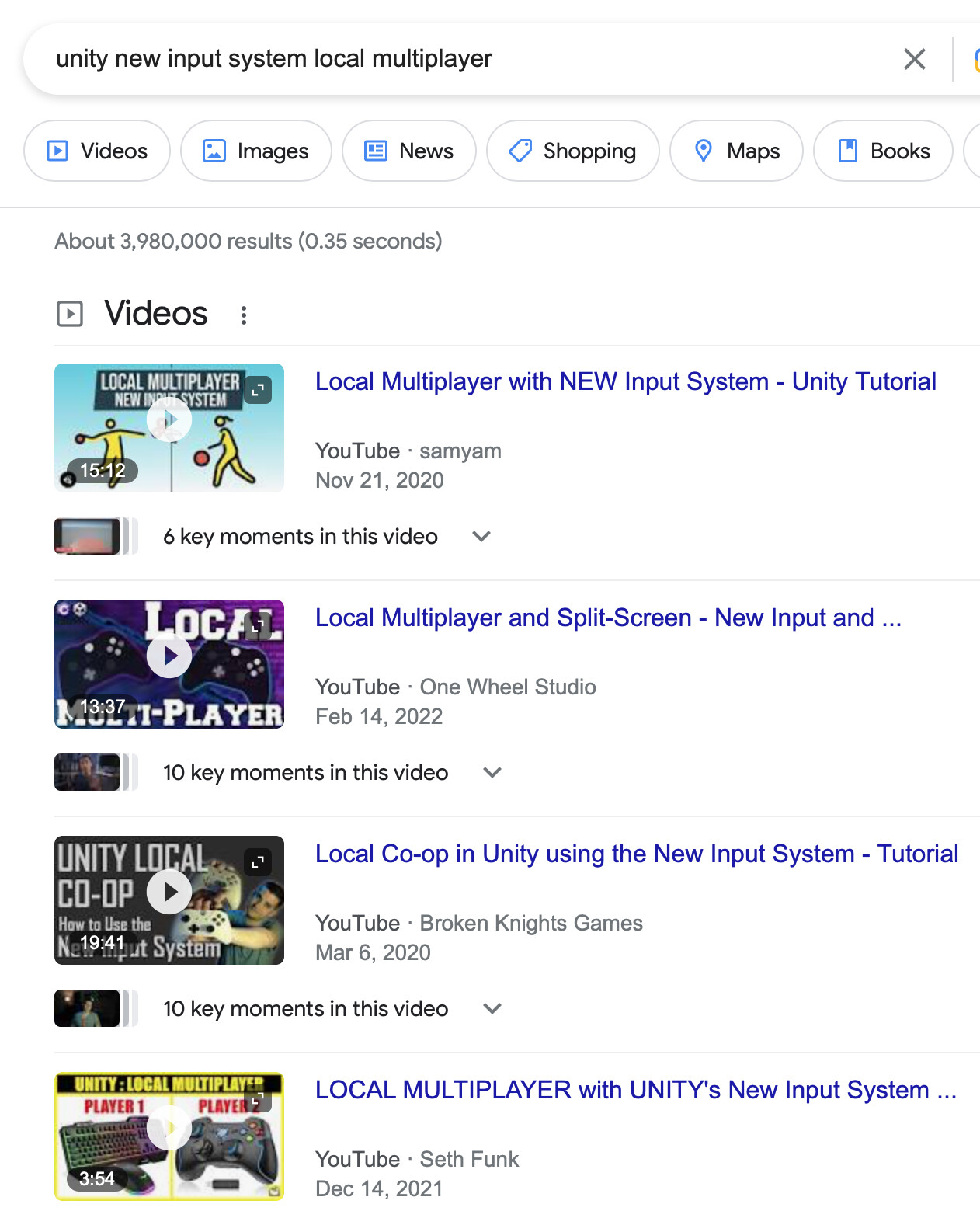This screenshot has width=980, height=1218.
Task: Click the 'YouTube · One Wheel Studio' source text
Action: (456, 687)
